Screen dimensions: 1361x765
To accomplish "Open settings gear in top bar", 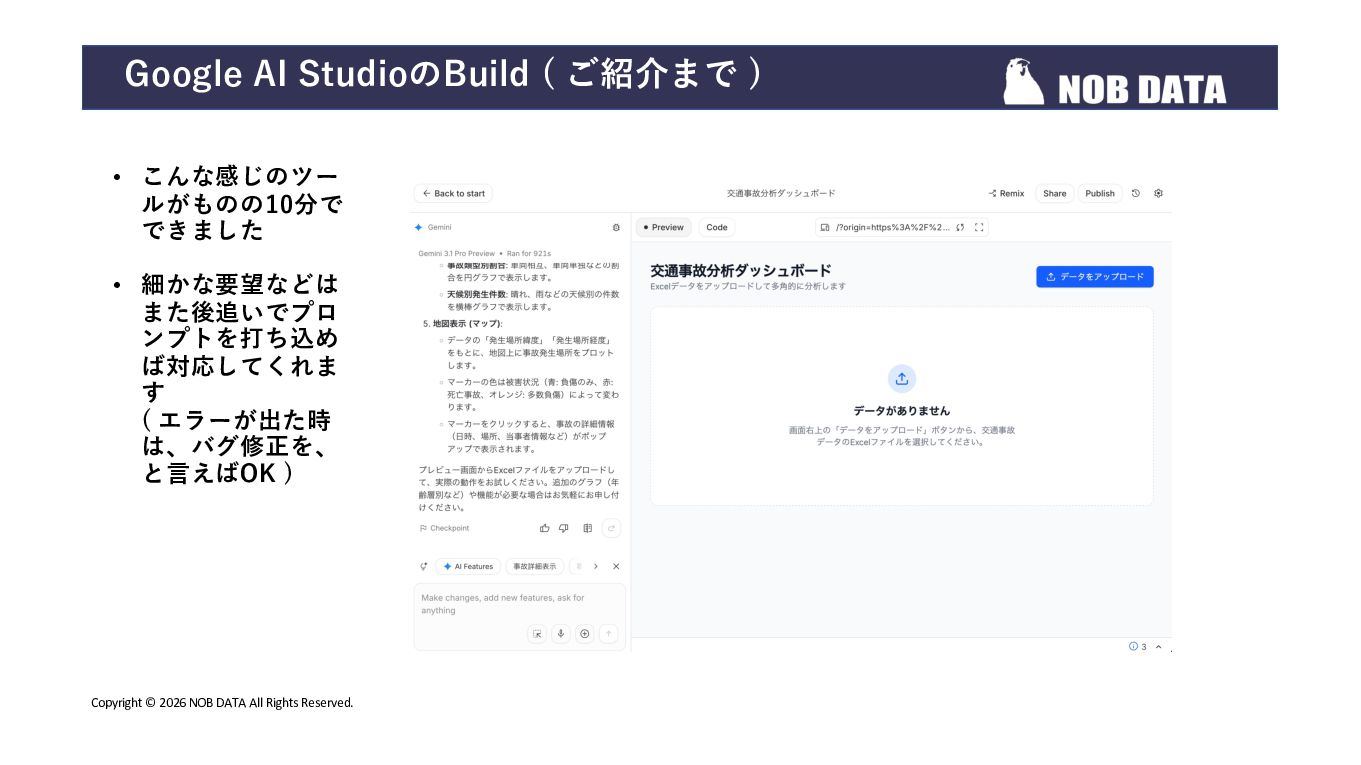I will coord(1159,193).
